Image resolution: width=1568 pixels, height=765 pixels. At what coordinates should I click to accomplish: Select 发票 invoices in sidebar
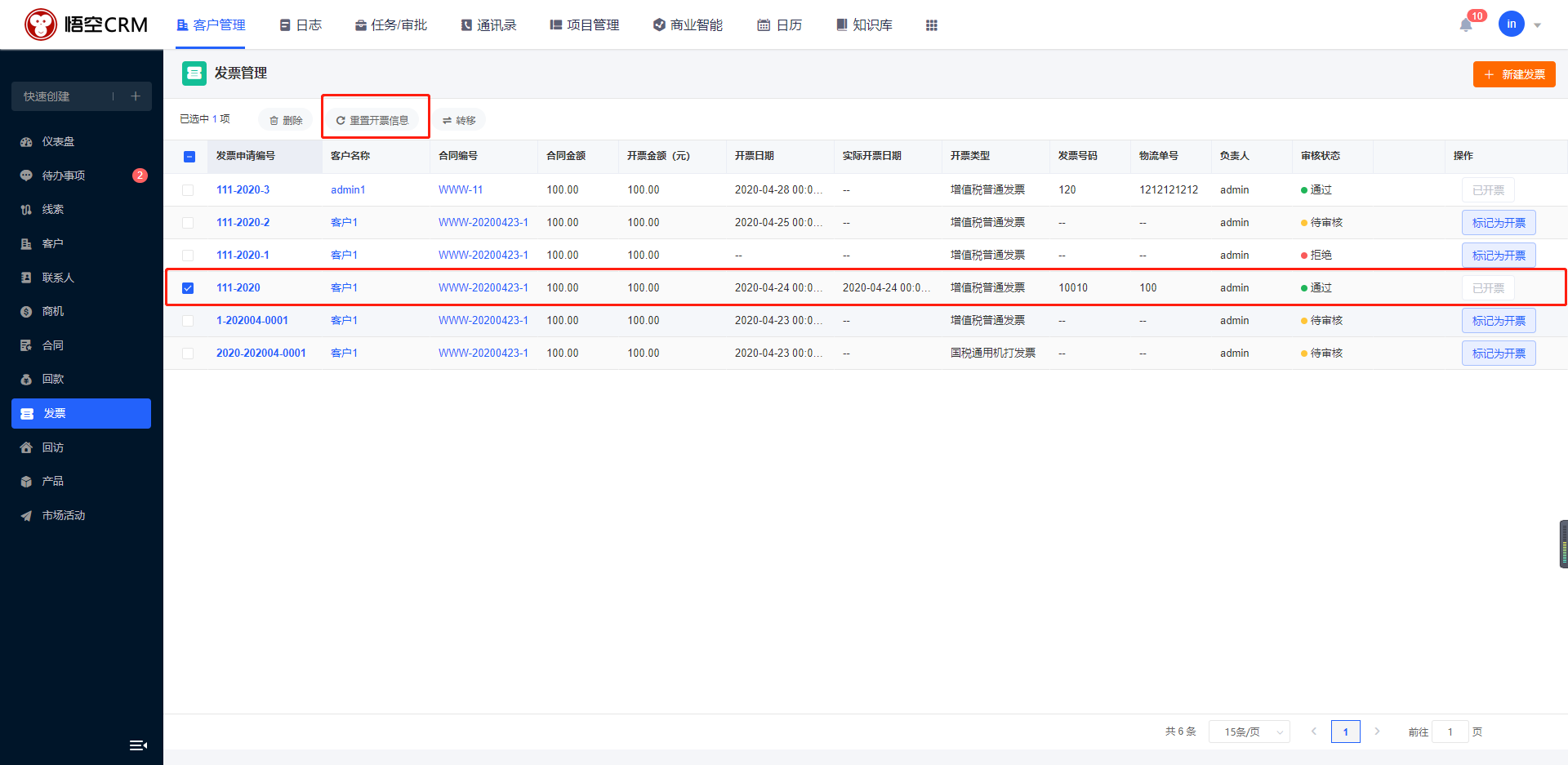(x=82, y=413)
